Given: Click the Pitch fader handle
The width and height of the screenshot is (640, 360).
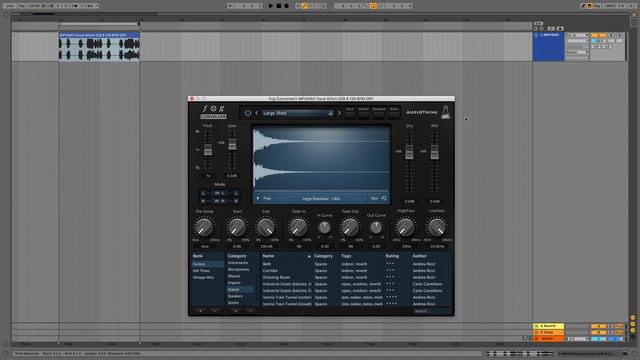Looking at the screenshot, I should (208, 150).
